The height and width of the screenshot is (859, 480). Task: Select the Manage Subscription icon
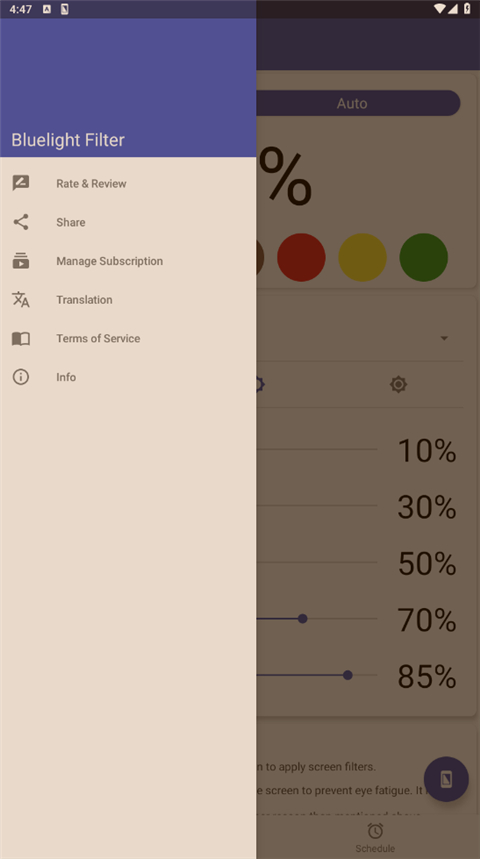point(21,261)
